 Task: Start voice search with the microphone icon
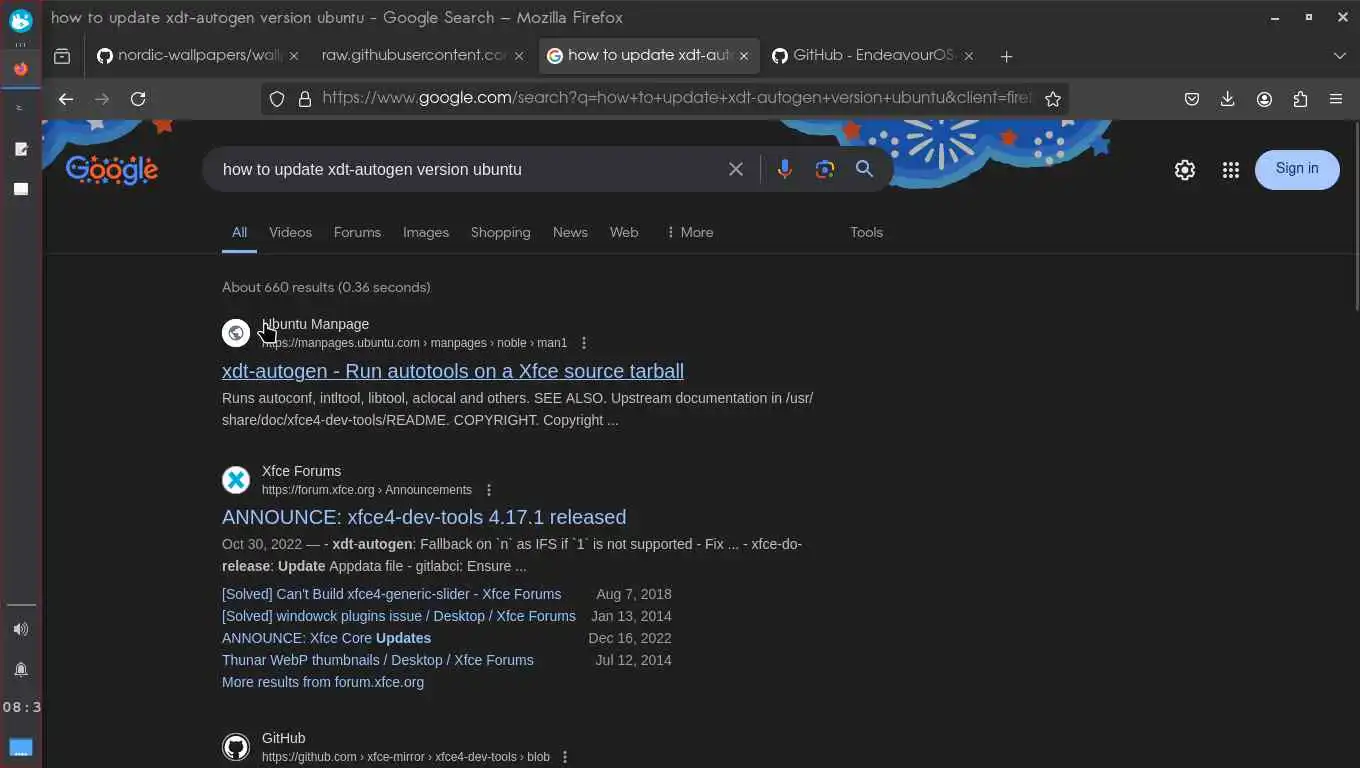pos(785,169)
